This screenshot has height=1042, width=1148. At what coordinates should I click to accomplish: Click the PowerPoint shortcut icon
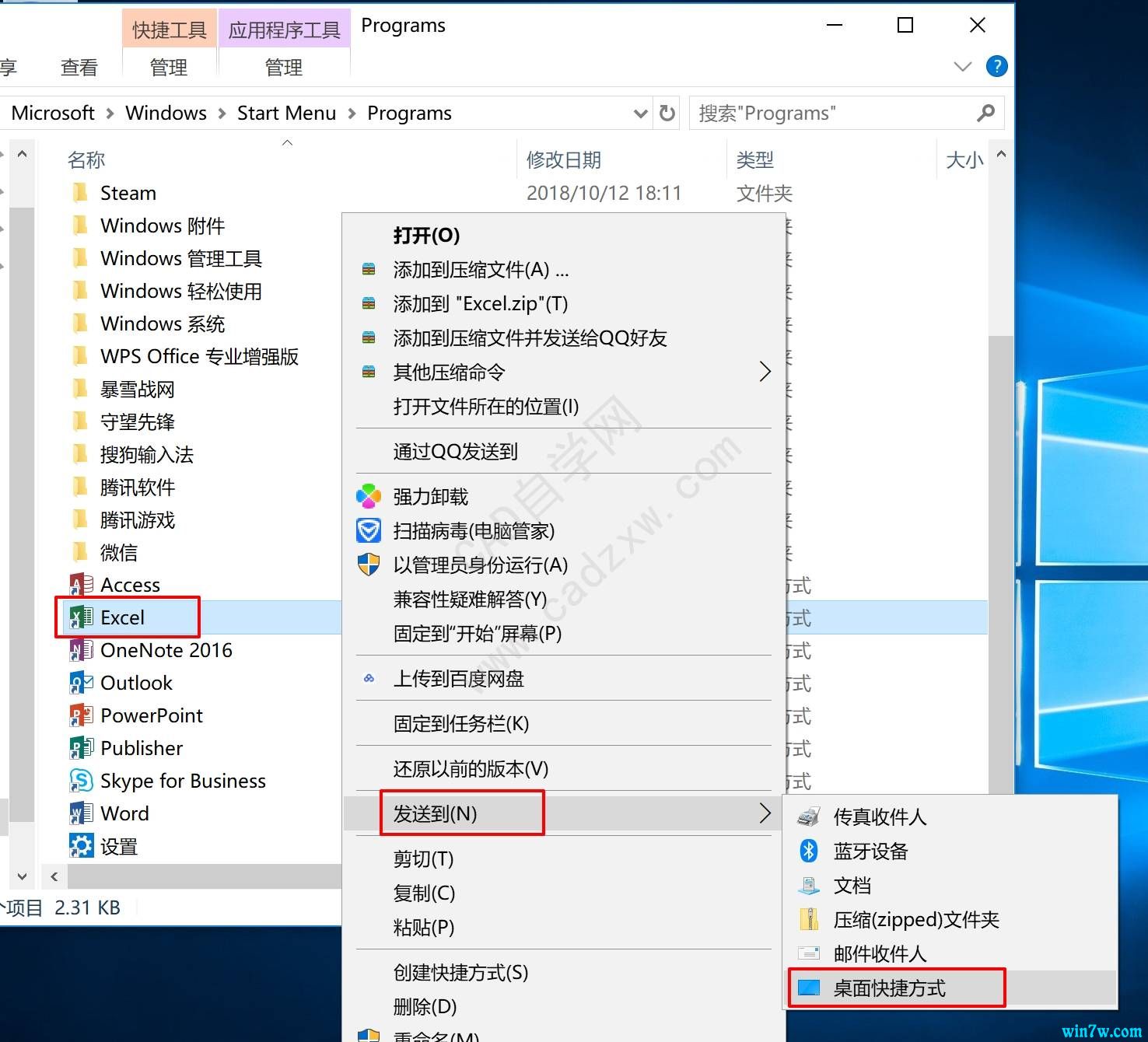pos(81,715)
